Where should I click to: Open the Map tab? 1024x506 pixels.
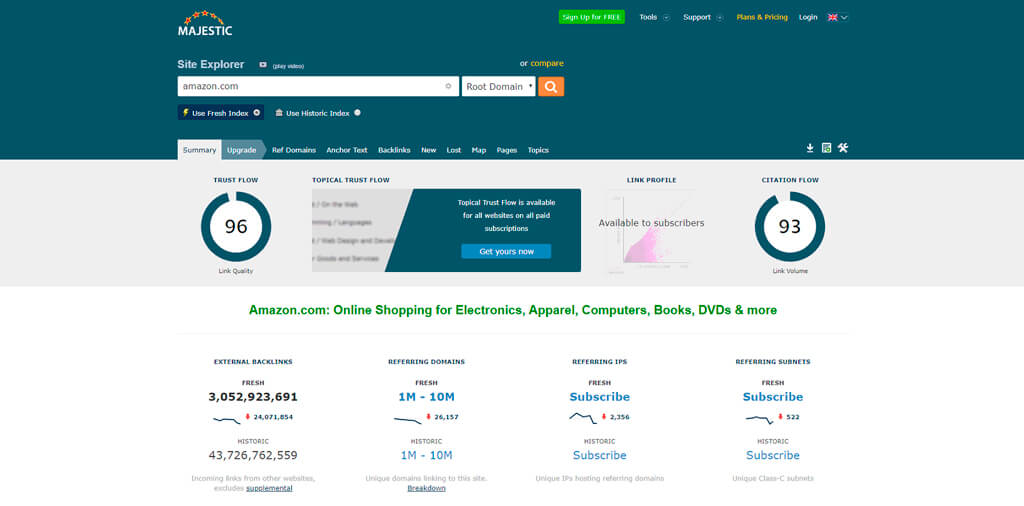(479, 150)
